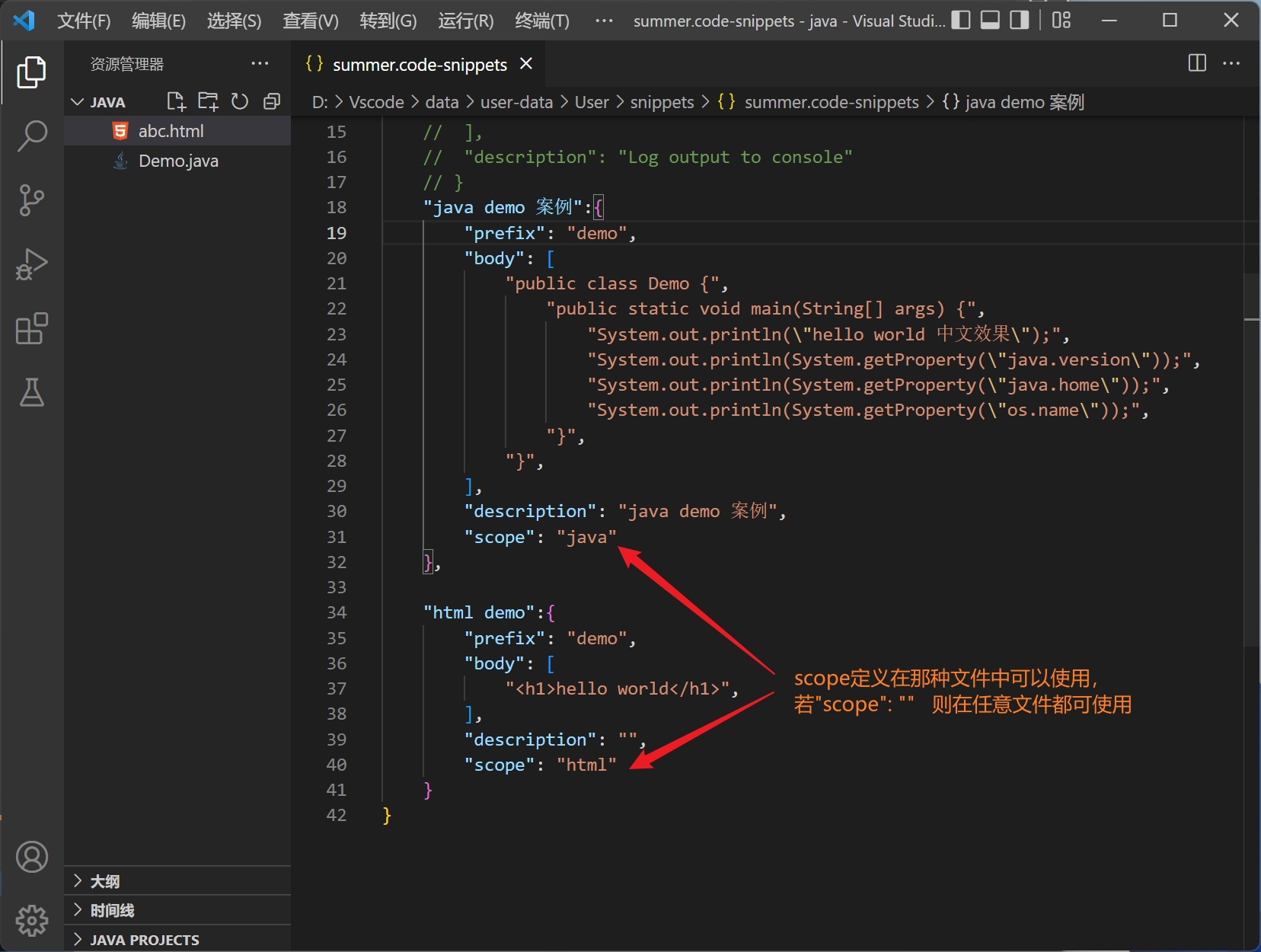This screenshot has width=1261, height=952.
Task: Refresh the explorer file list
Action: click(240, 101)
